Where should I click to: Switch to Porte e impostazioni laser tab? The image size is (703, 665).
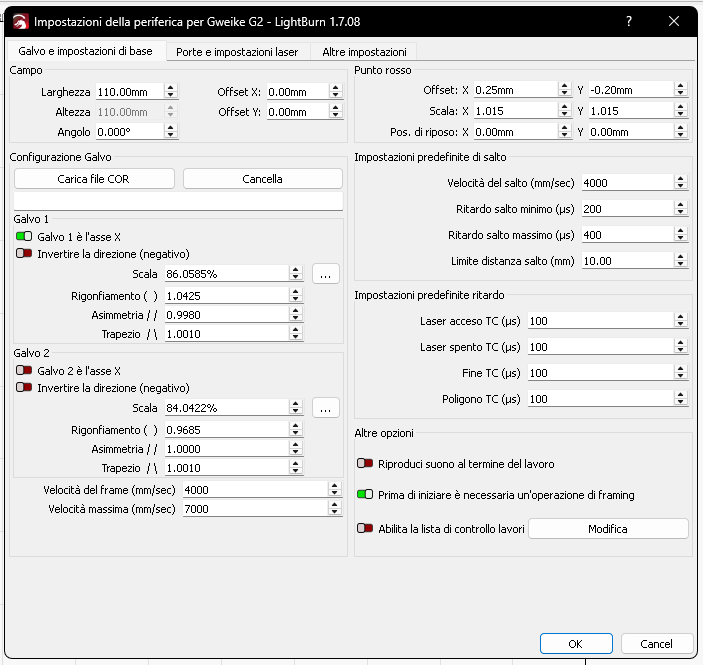(x=237, y=52)
